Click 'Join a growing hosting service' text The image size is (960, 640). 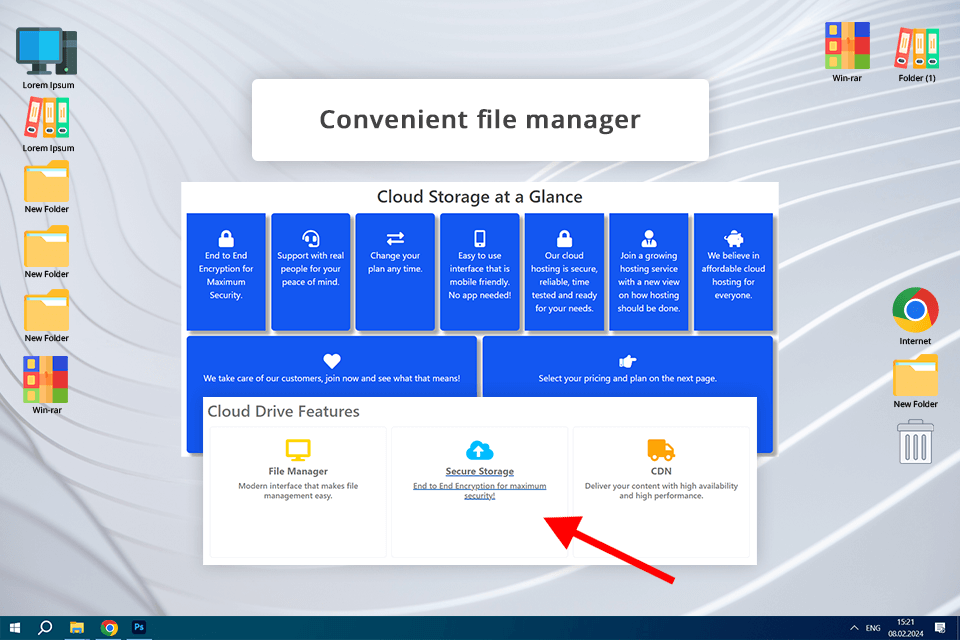tap(649, 282)
